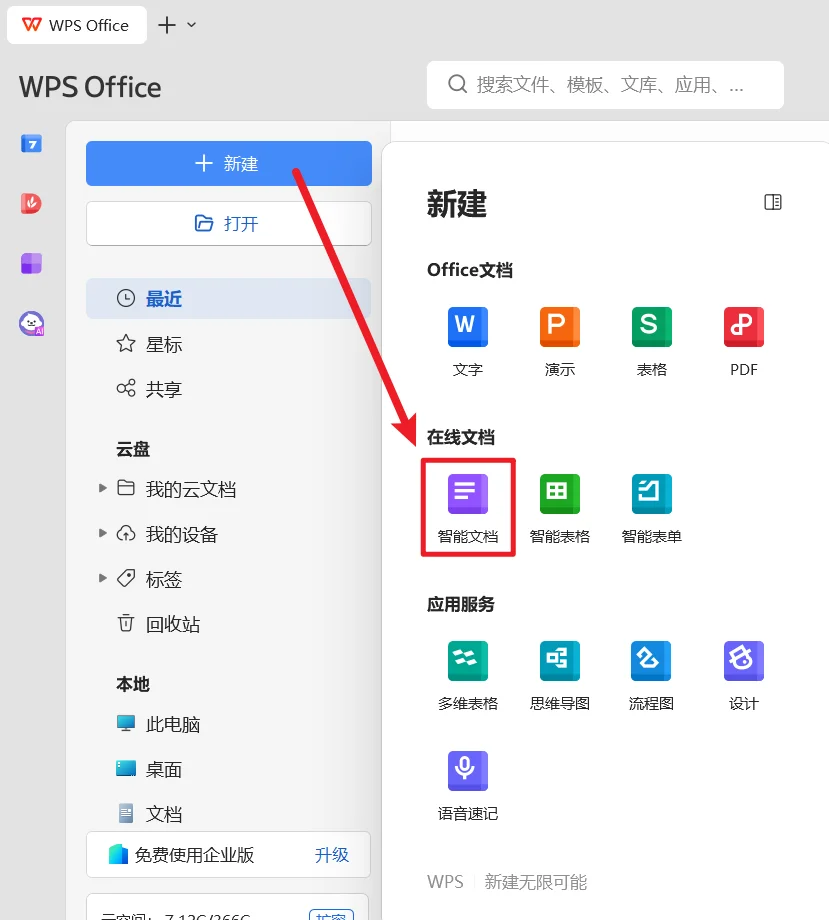Click the WPS Office logo tab
The image size is (829, 920).
[77, 25]
